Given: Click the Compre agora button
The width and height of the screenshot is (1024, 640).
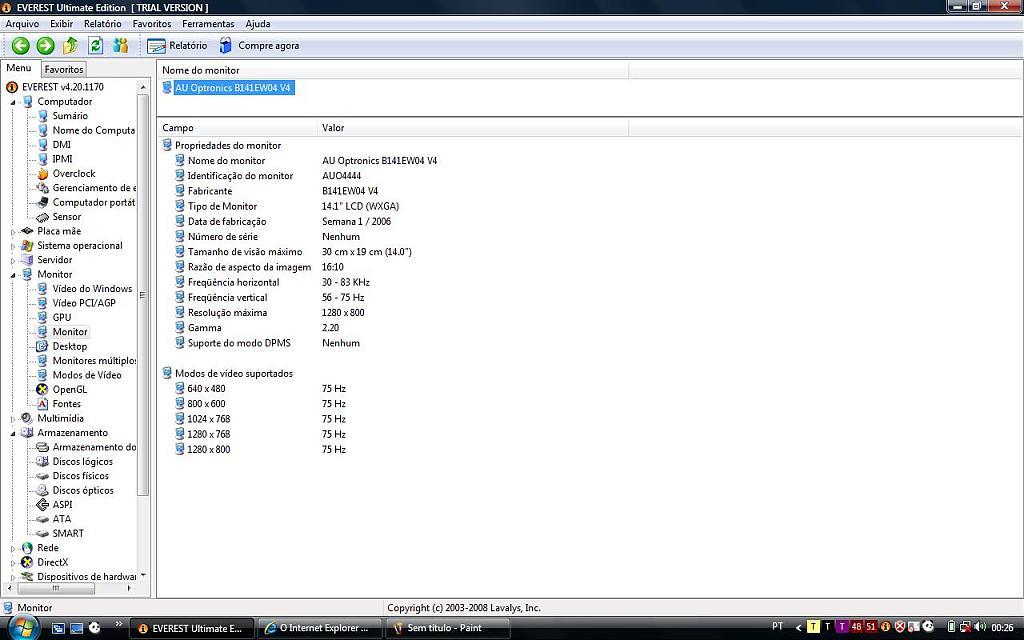Looking at the screenshot, I should click(x=259, y=46).
